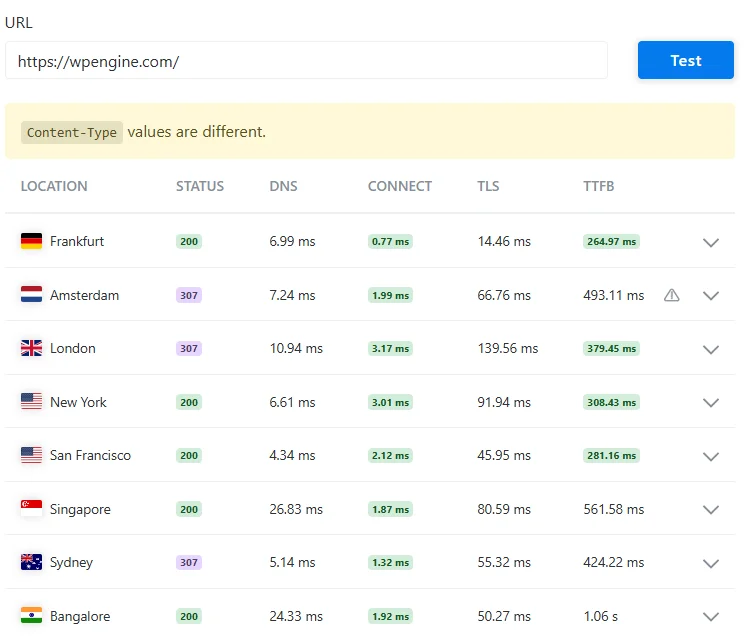Image resolution: width=752 pixels, height=637 pixels.
Task: Click the STATUS column header
Action: click(200, 186)
